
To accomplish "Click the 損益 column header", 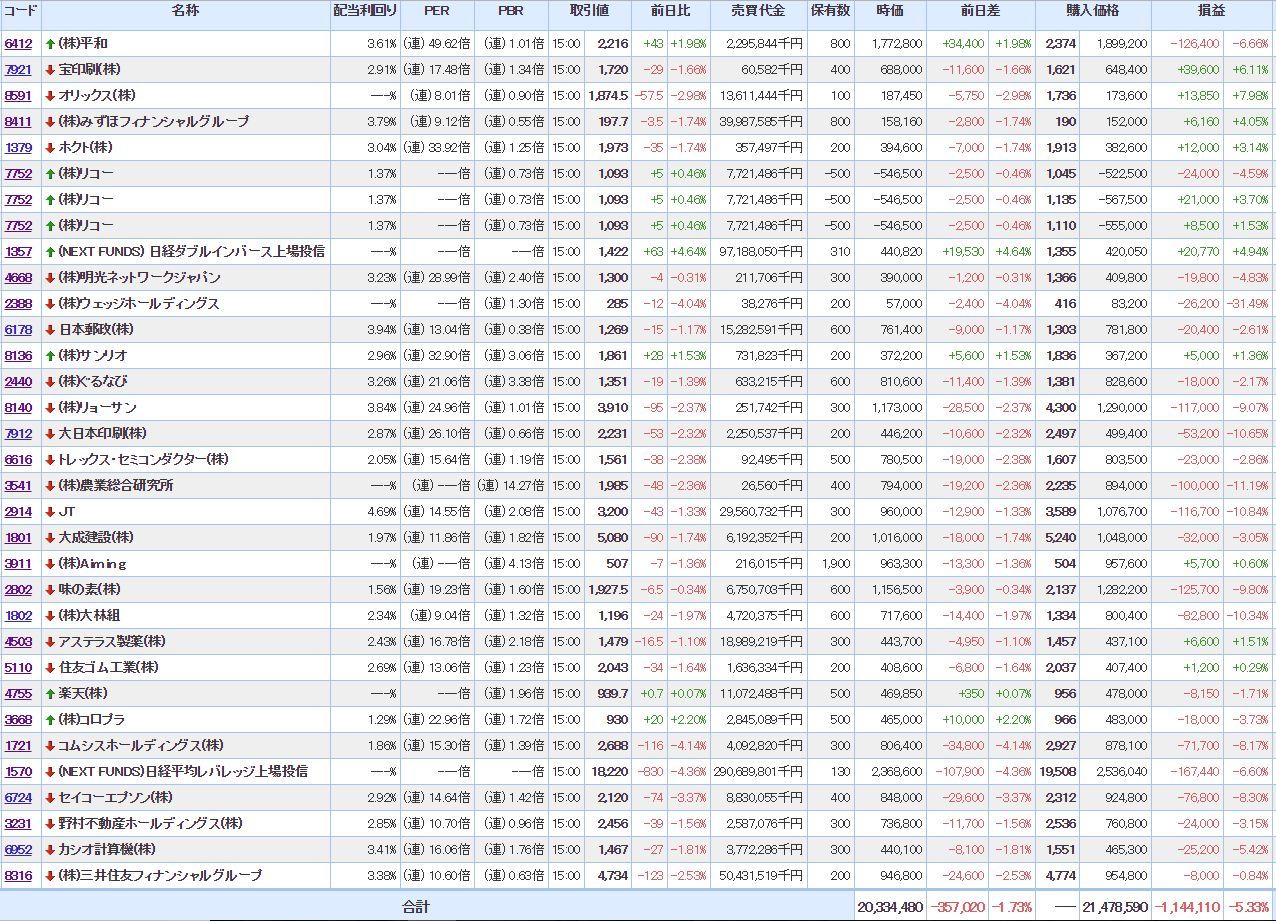I will (x=1212, y=11).
